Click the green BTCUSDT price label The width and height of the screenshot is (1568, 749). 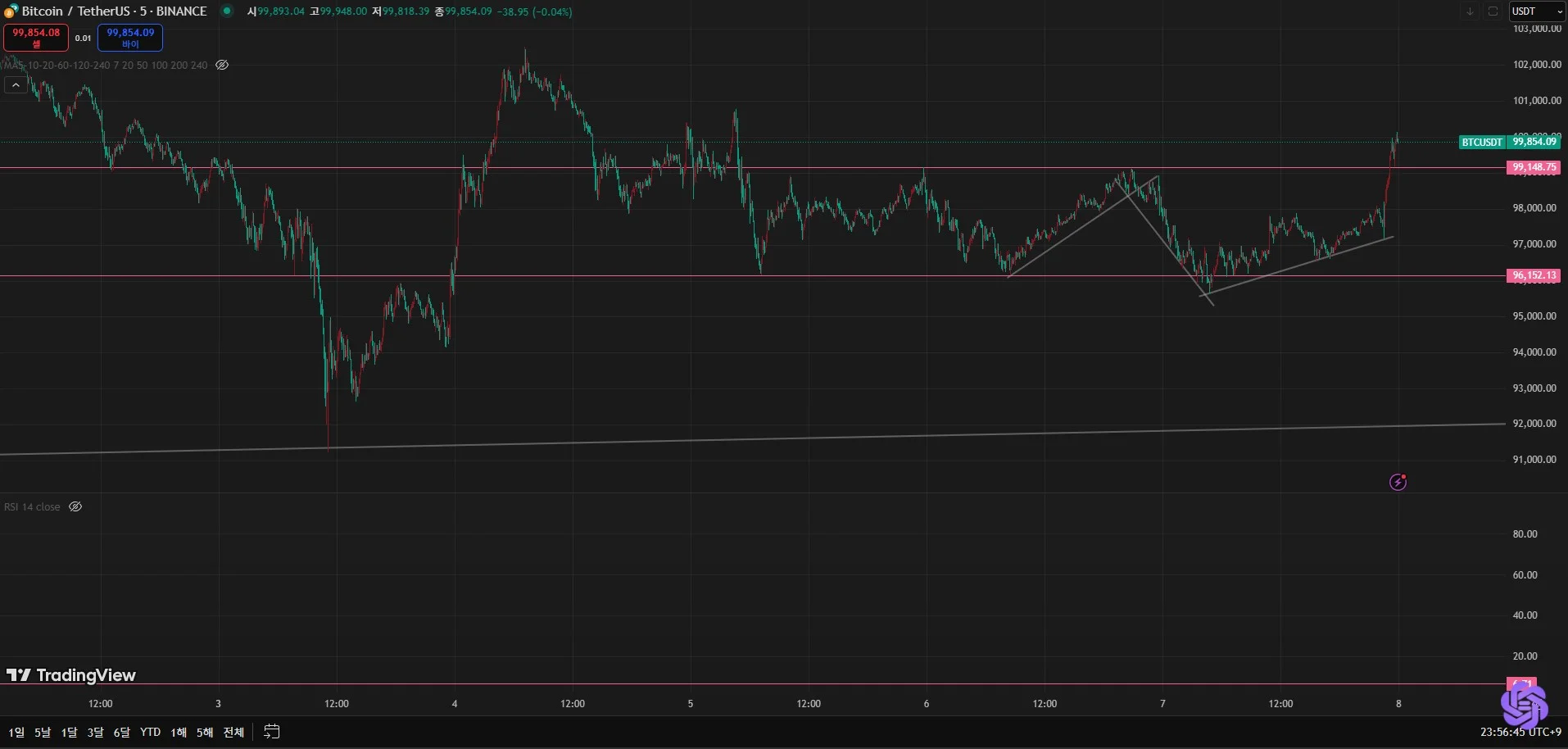coord(1482,142)
